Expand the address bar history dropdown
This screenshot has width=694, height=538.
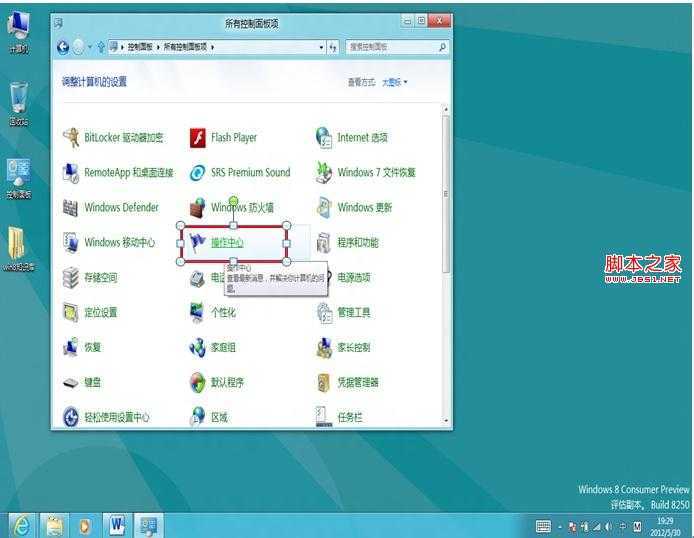(321, 47)
